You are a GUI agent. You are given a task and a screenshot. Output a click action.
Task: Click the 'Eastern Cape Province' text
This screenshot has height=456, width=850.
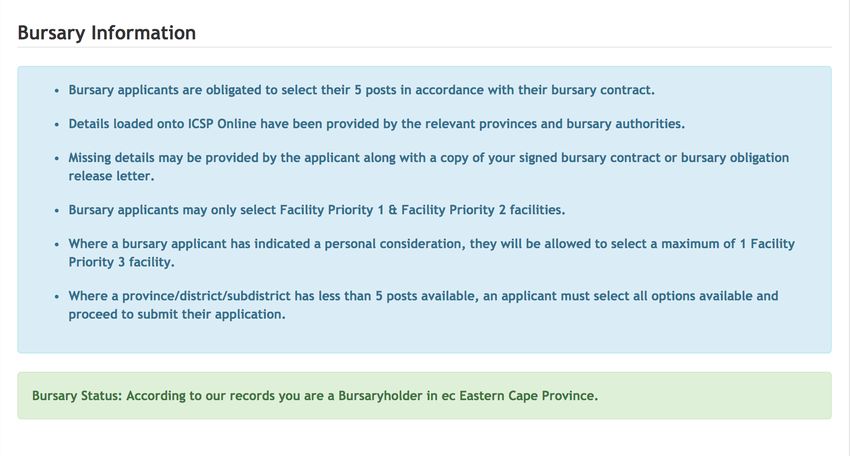click(x=529, y=396)
